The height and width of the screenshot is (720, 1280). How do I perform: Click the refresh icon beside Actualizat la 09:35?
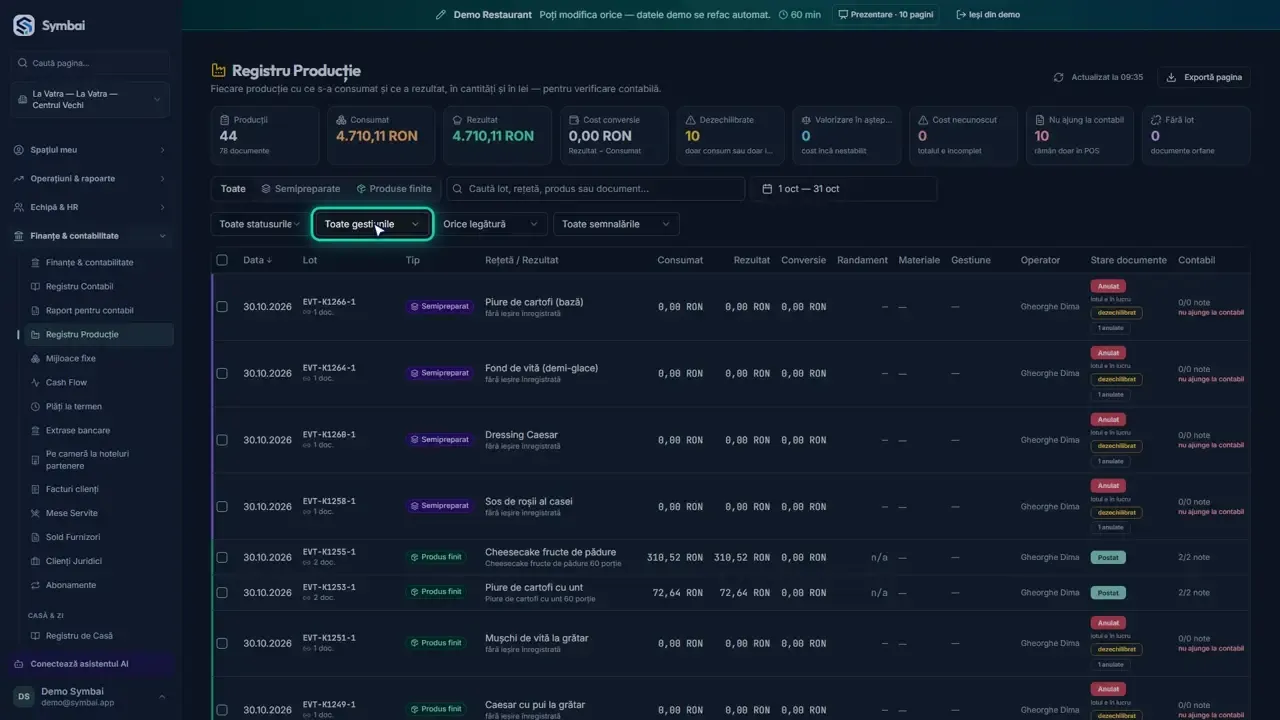click(1058, 77)
